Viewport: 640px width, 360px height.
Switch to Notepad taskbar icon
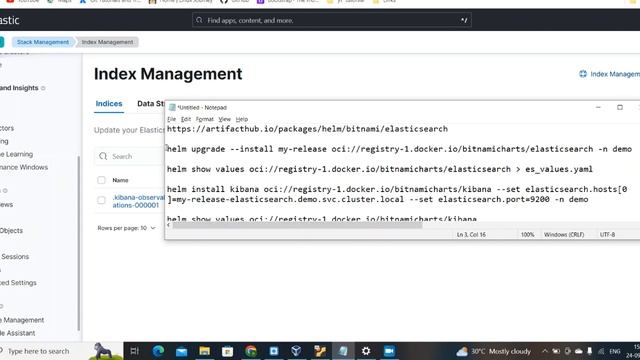tap(343, 351)
